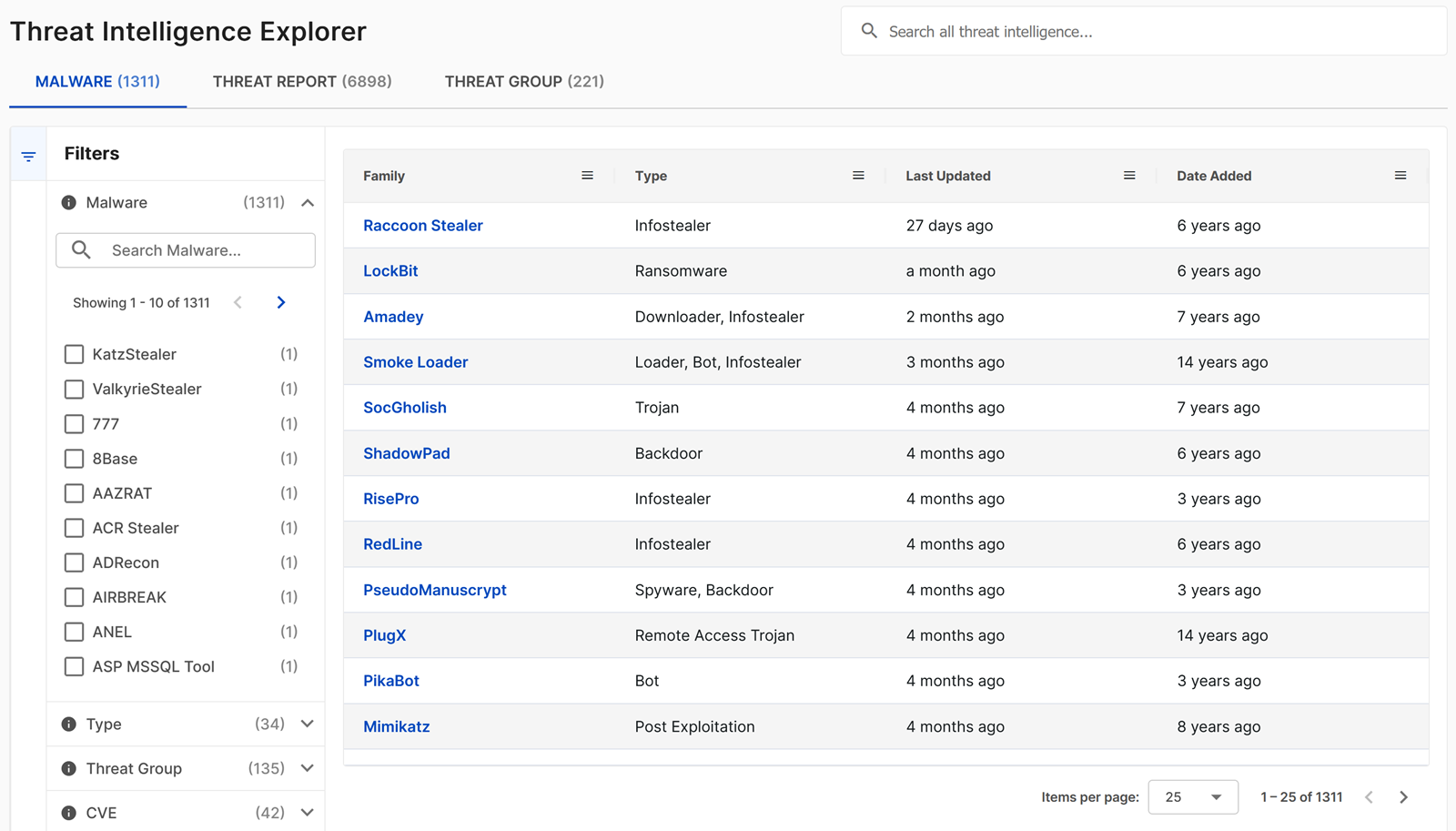The width and height of the screenshot is (1456, 831).
Task: Click the CVE filter info icon
Action: [x=69, y=813]
